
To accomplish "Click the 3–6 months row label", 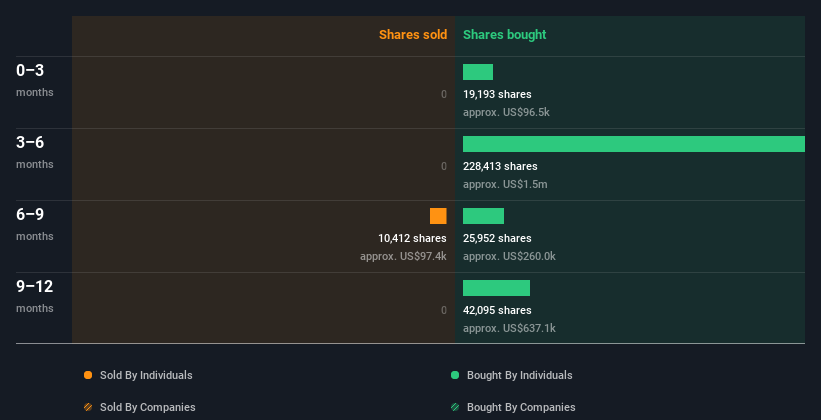I will coord(35,152).
